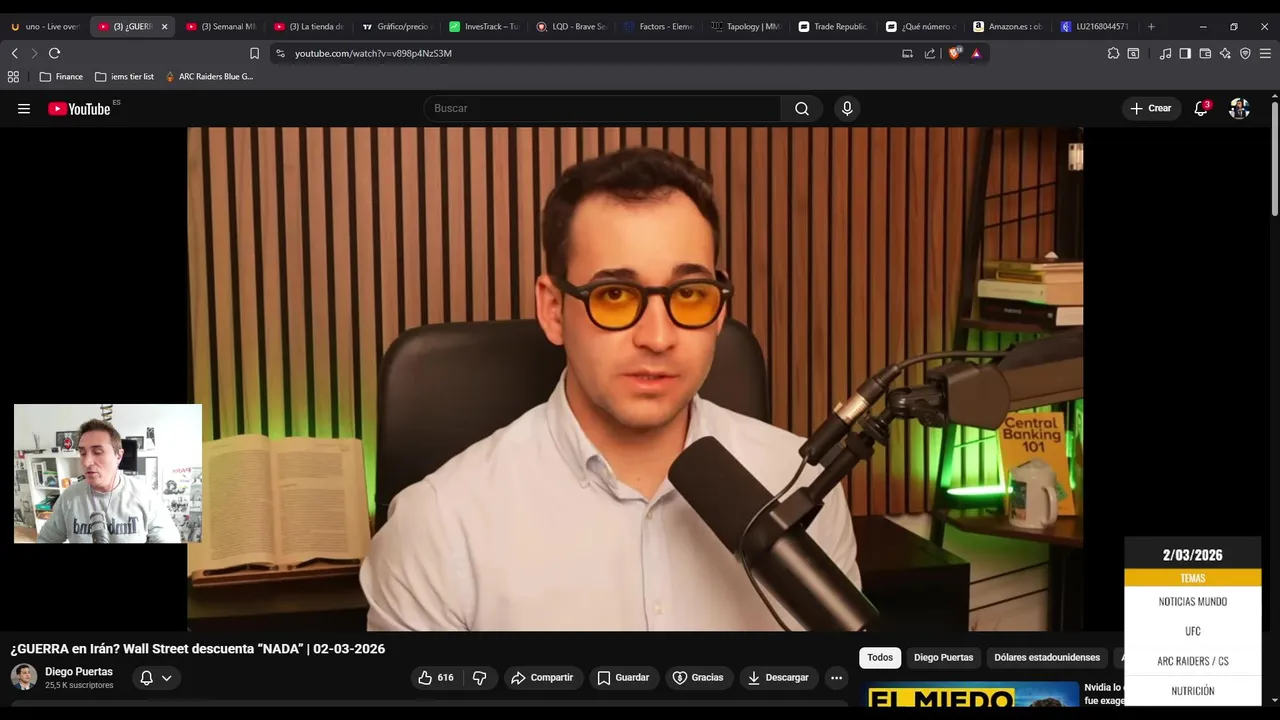Reload the page with the refresh icon
The width and height of the screenshot is (1280, 720).
[x=54, y=53]
